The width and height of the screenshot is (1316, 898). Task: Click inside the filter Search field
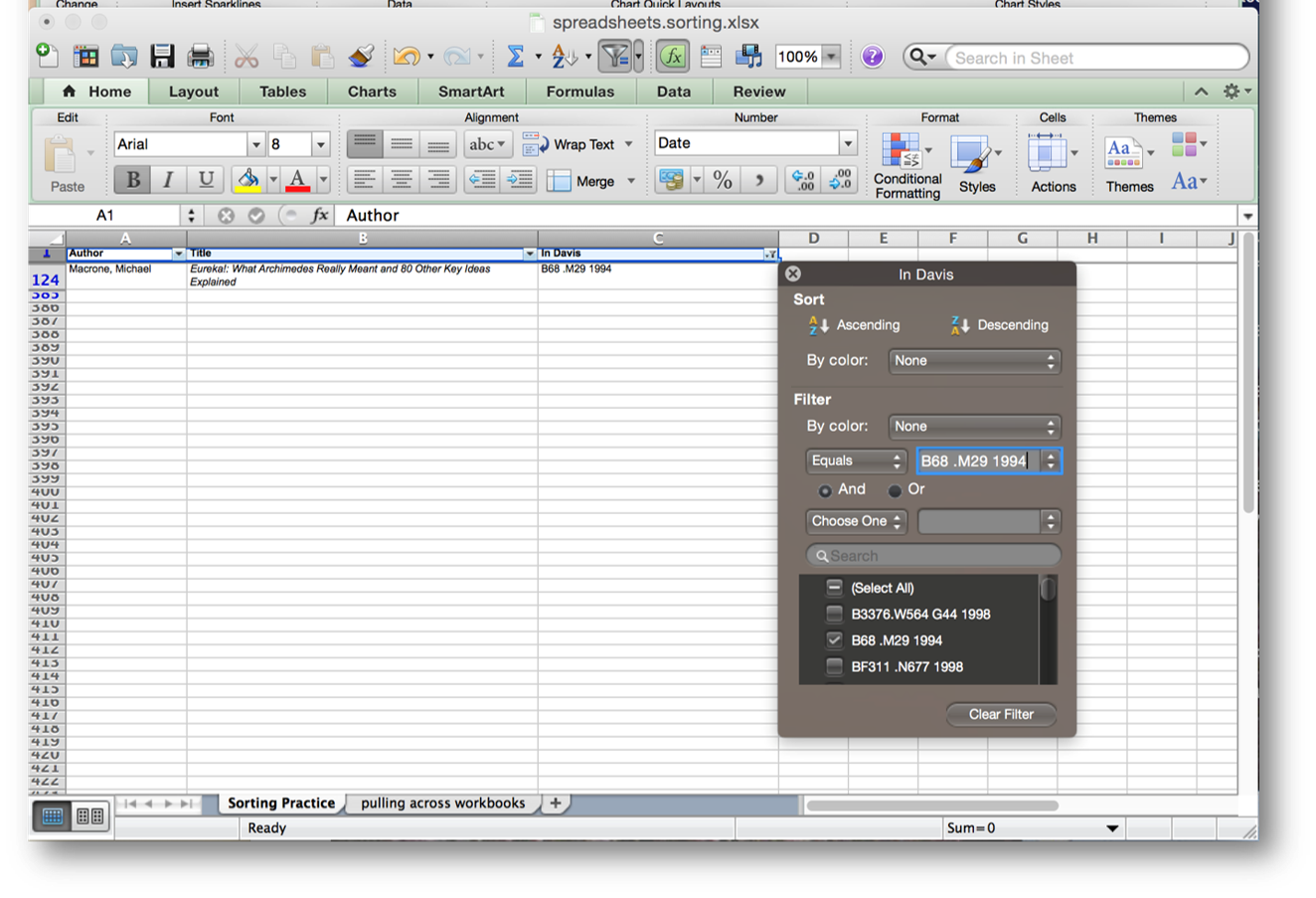point(930,555)
